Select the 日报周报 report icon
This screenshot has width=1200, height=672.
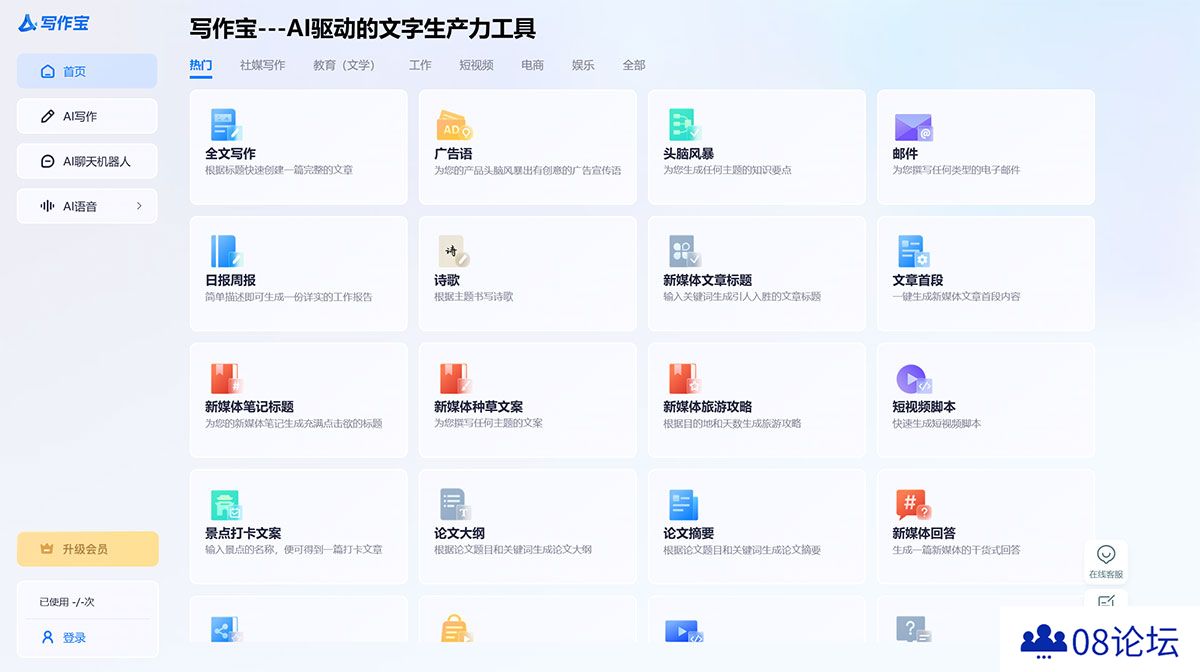pyautogui.click(x=227, y=251)
